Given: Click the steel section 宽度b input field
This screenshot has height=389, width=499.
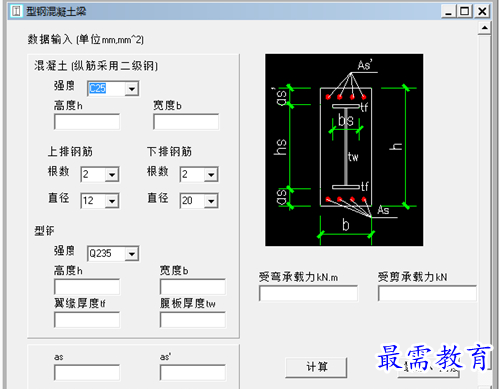Looking at the screenshot, I should pos(193,287).
